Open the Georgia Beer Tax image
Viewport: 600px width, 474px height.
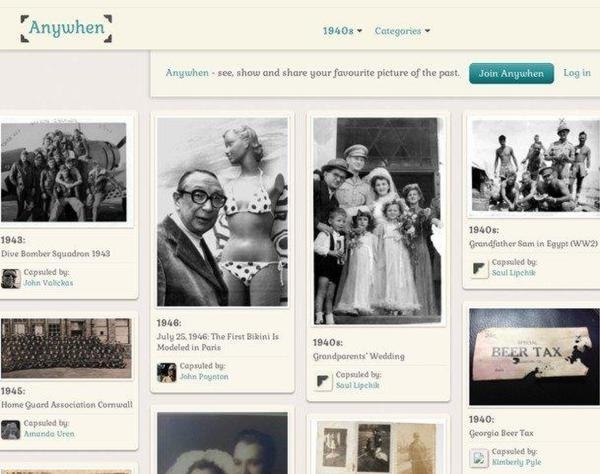click(x=534, y=357)
